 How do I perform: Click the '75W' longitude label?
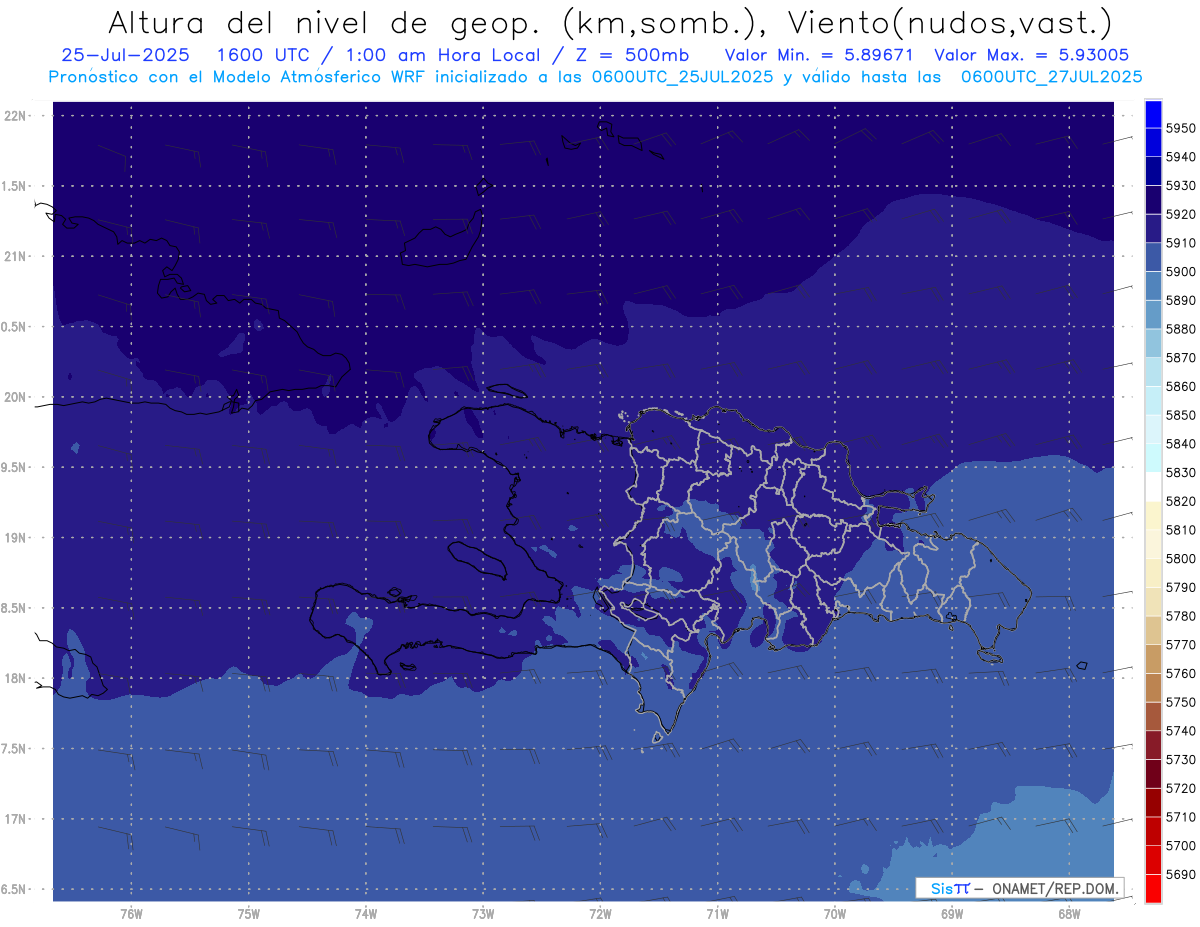point(249,914)
